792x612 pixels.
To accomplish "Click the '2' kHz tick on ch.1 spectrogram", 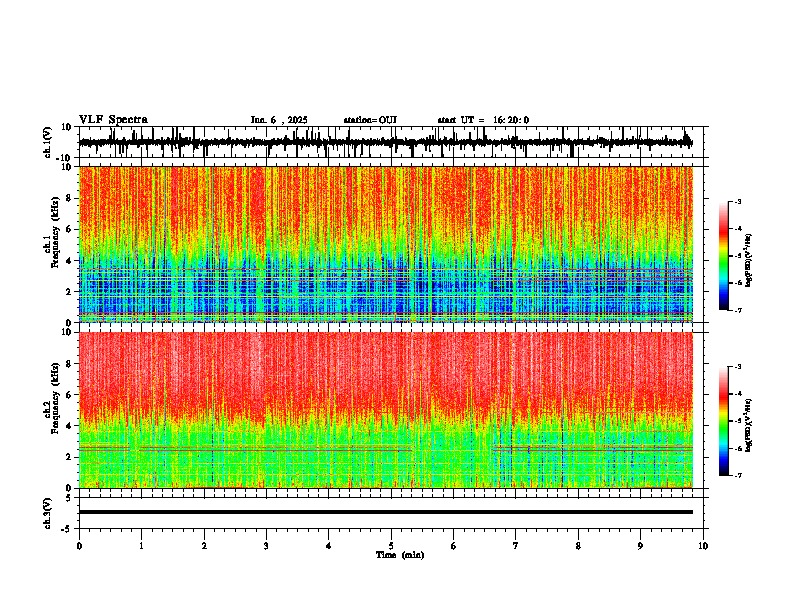I will [x=70, y=292].
